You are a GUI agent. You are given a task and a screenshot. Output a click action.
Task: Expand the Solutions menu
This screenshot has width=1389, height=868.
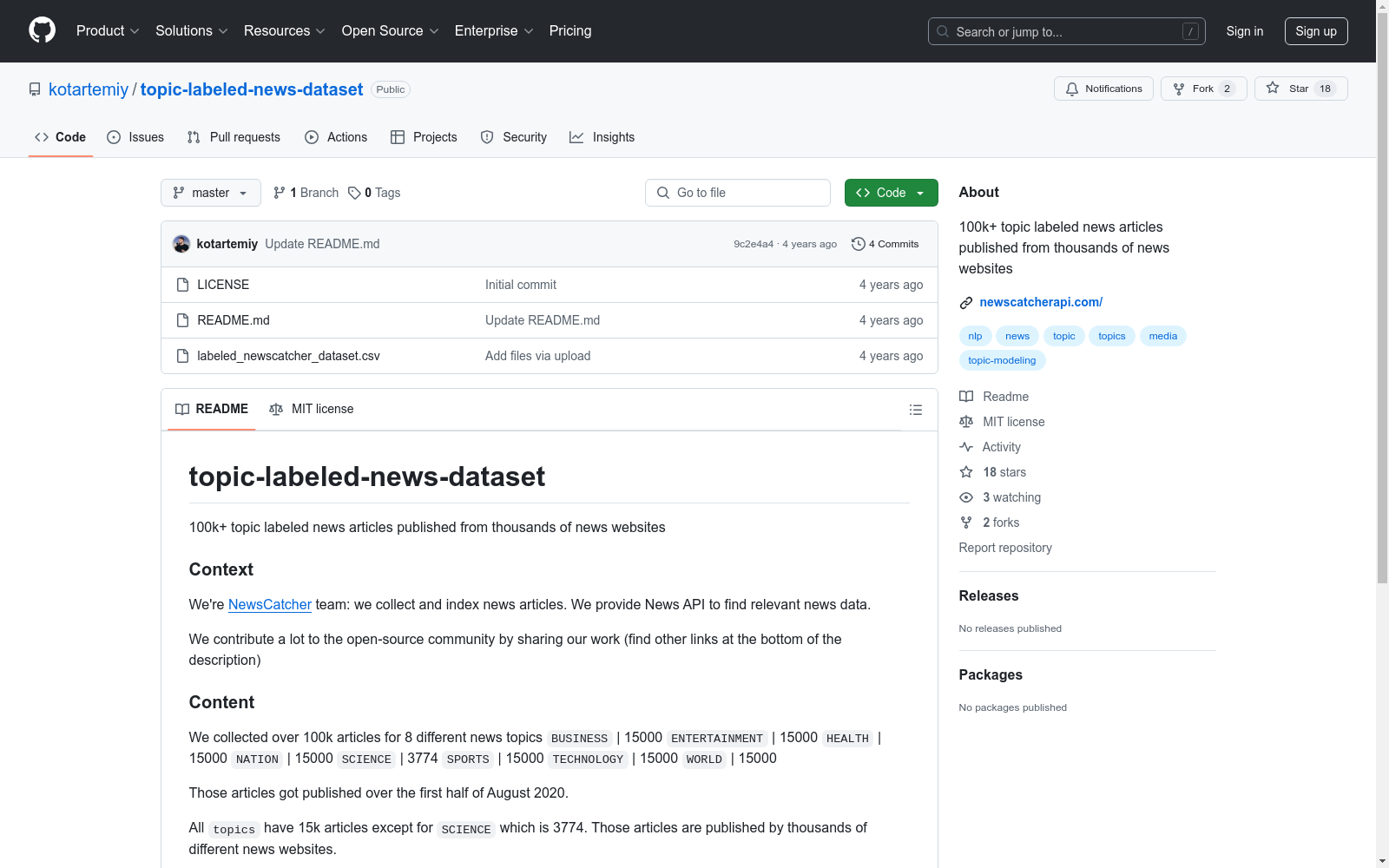[192, 30]
